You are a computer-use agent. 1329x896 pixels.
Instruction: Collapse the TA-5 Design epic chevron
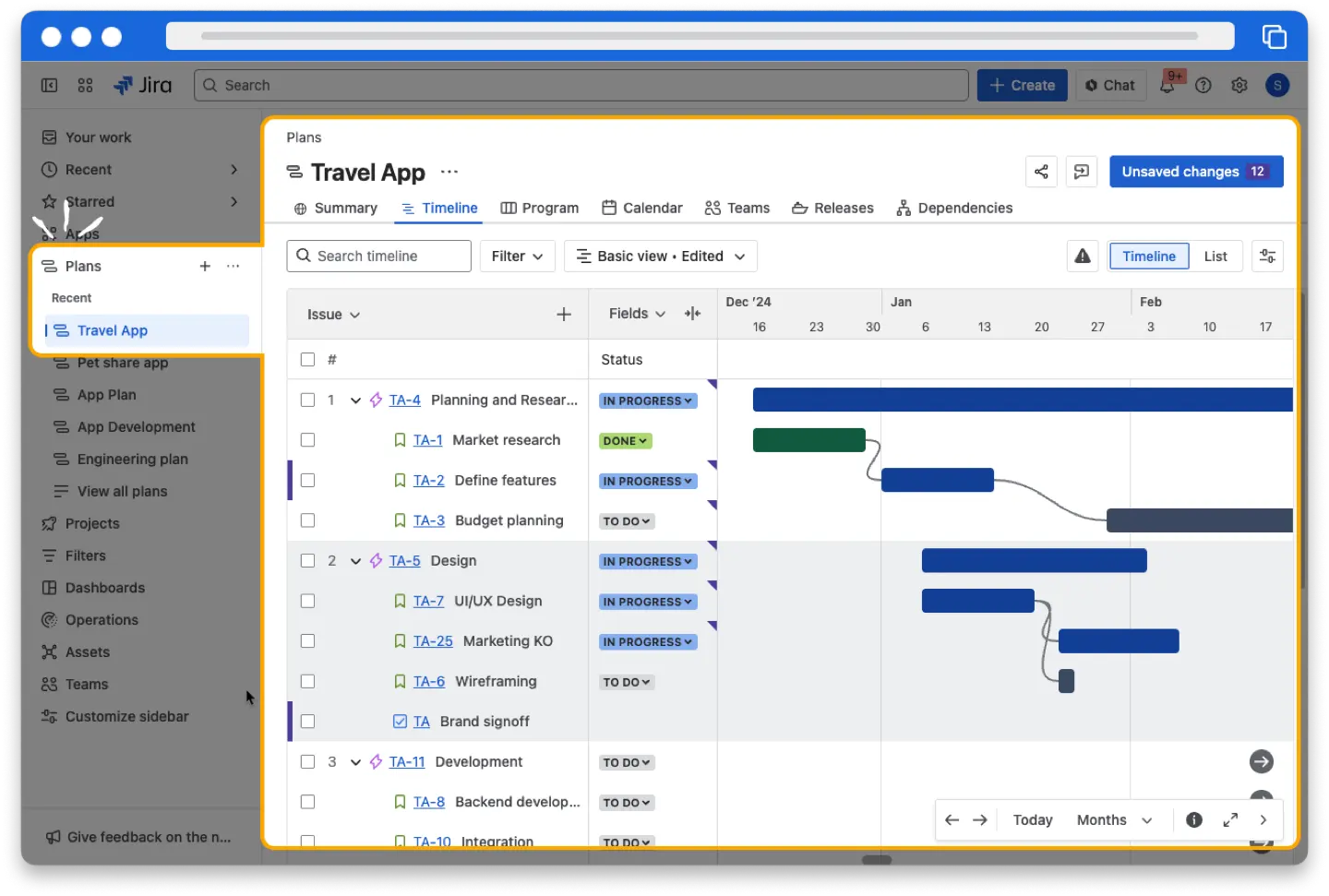(355, 561)
